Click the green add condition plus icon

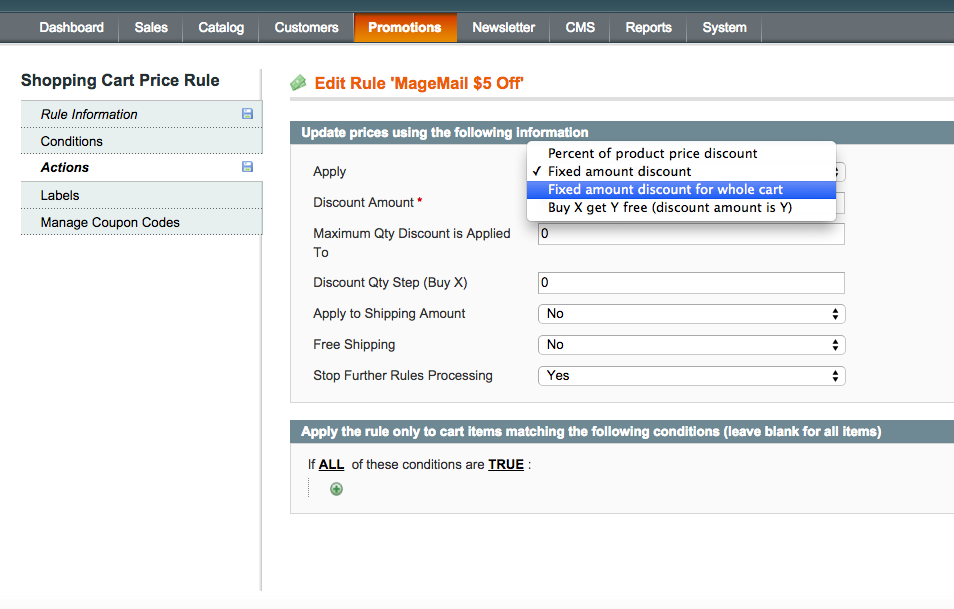[x=336, y=489]
